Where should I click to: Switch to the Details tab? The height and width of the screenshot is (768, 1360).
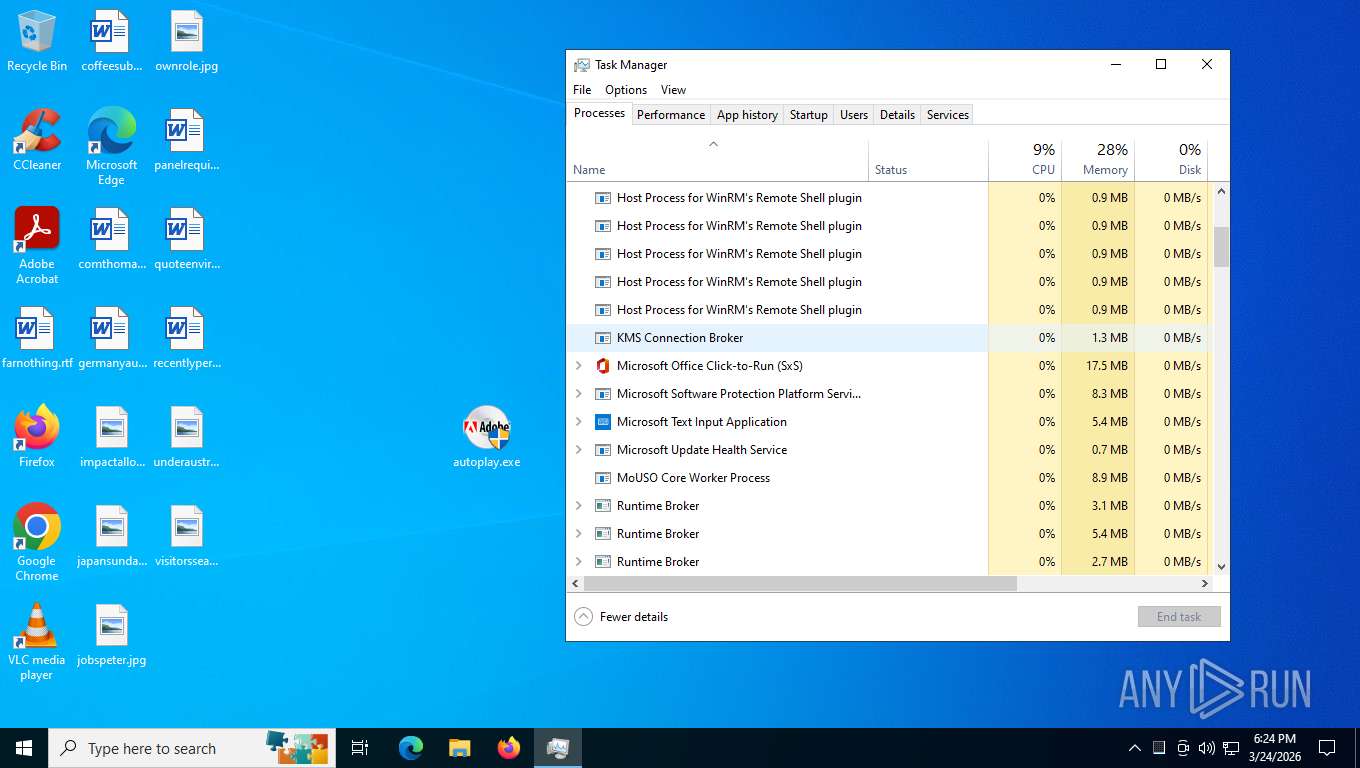(x=897, y=115)
